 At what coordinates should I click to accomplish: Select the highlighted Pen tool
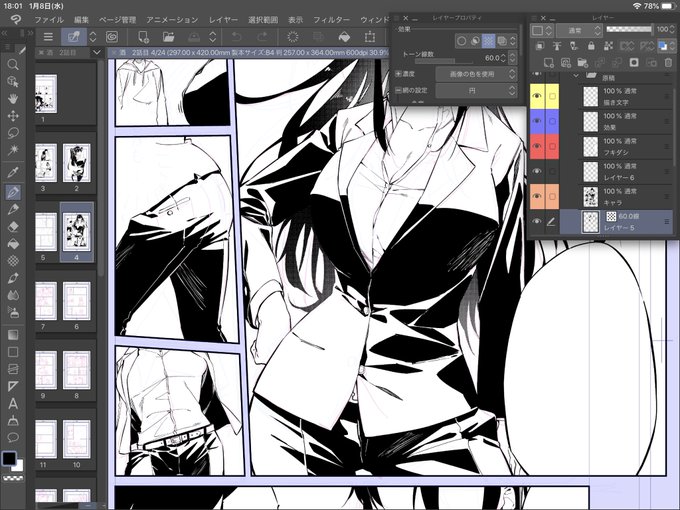click(13, 192)
